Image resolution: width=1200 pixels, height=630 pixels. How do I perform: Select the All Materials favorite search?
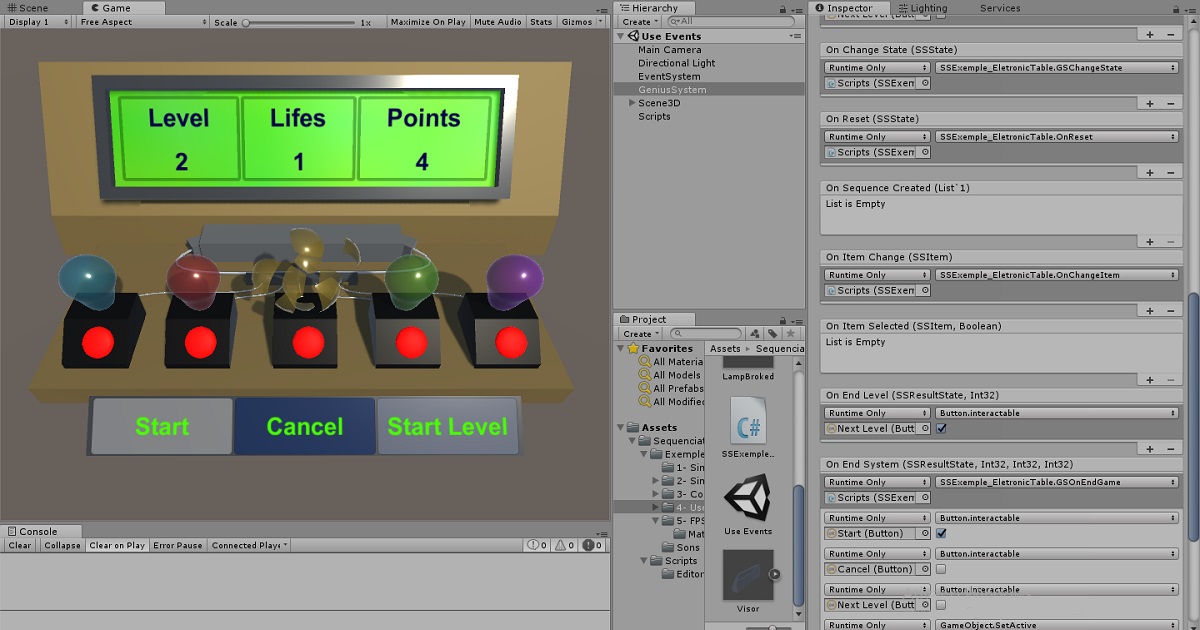pyautogui.click(x=671, y=362)
